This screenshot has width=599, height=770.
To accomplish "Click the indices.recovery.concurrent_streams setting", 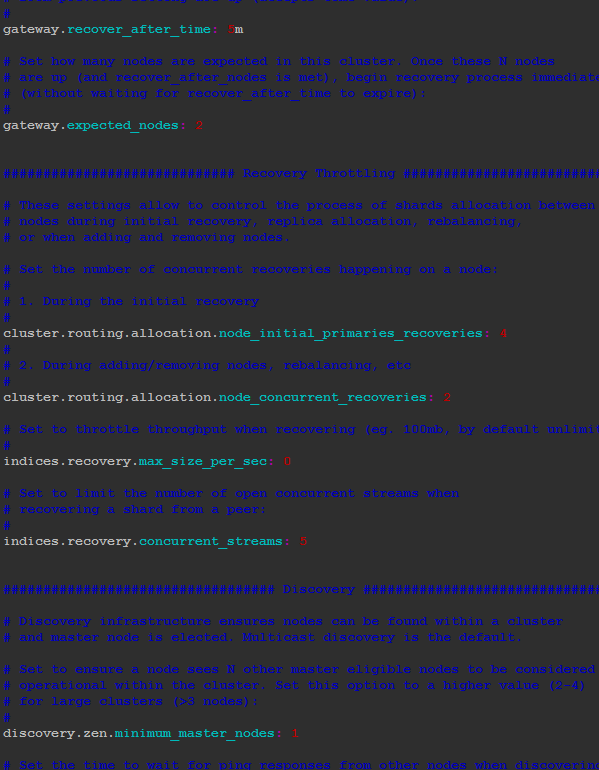I will click(143, 542).
